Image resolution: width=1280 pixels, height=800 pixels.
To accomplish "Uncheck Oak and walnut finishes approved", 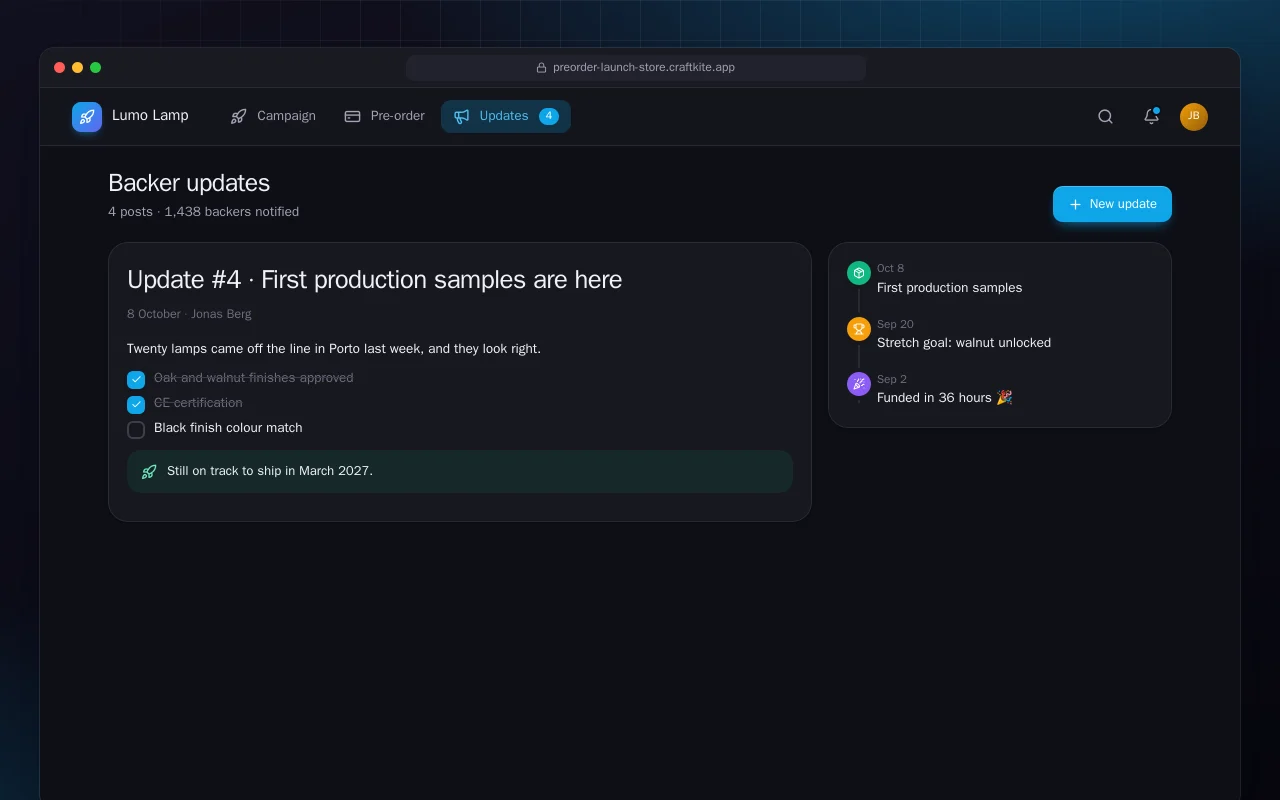I will 136,380.
